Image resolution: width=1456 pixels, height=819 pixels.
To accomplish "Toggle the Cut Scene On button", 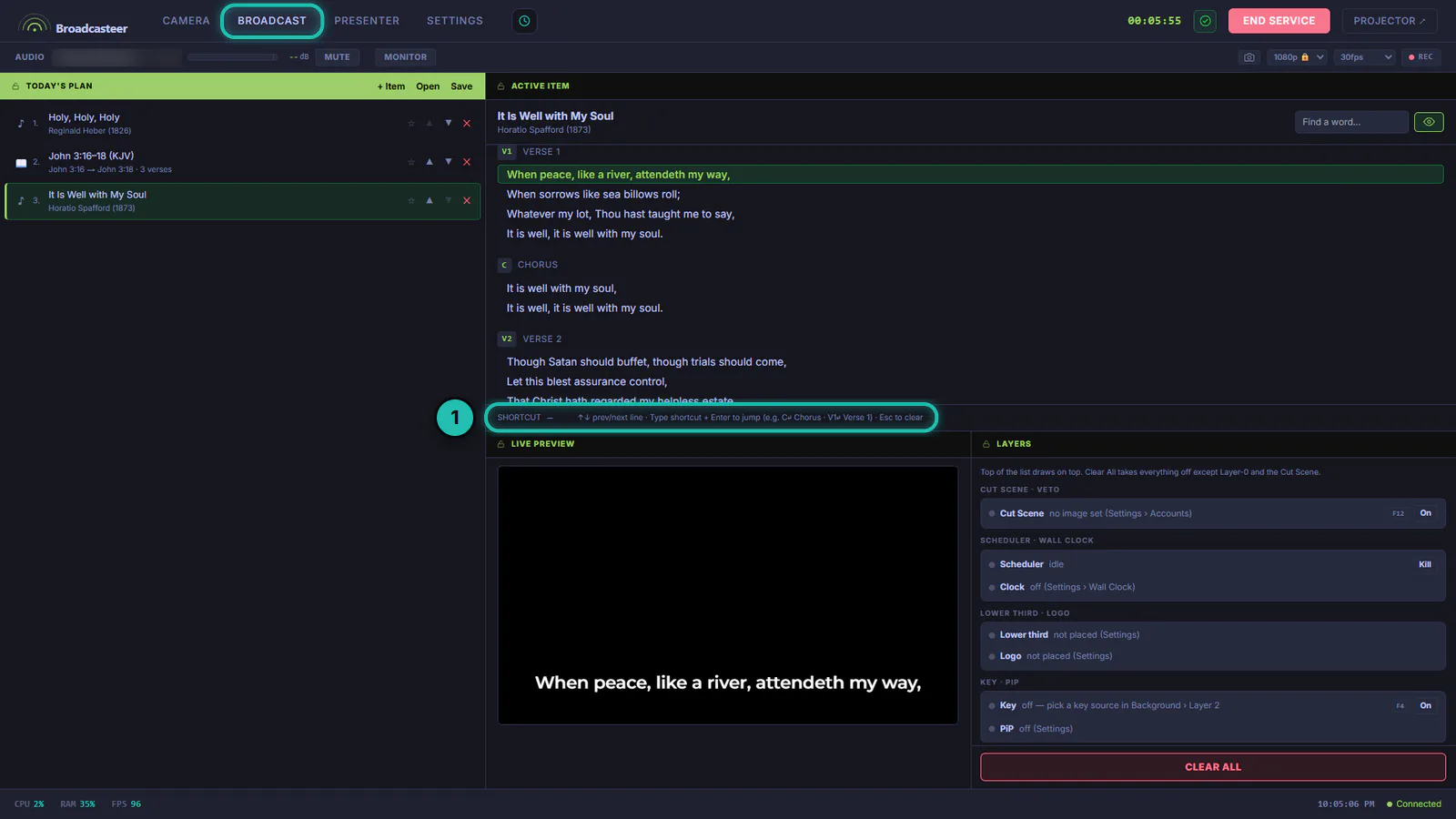I will pos(1425,513).
